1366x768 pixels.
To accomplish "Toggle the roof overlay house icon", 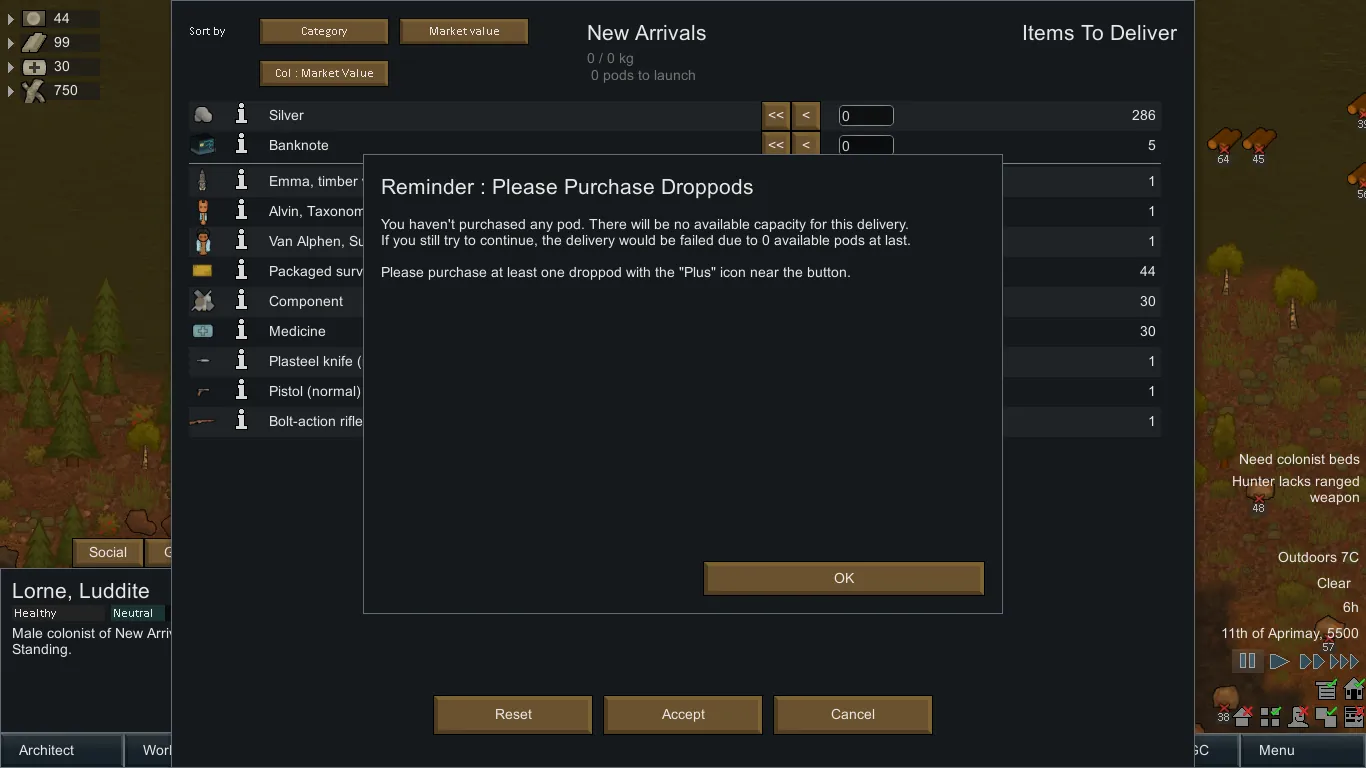I will (1243, 717).
